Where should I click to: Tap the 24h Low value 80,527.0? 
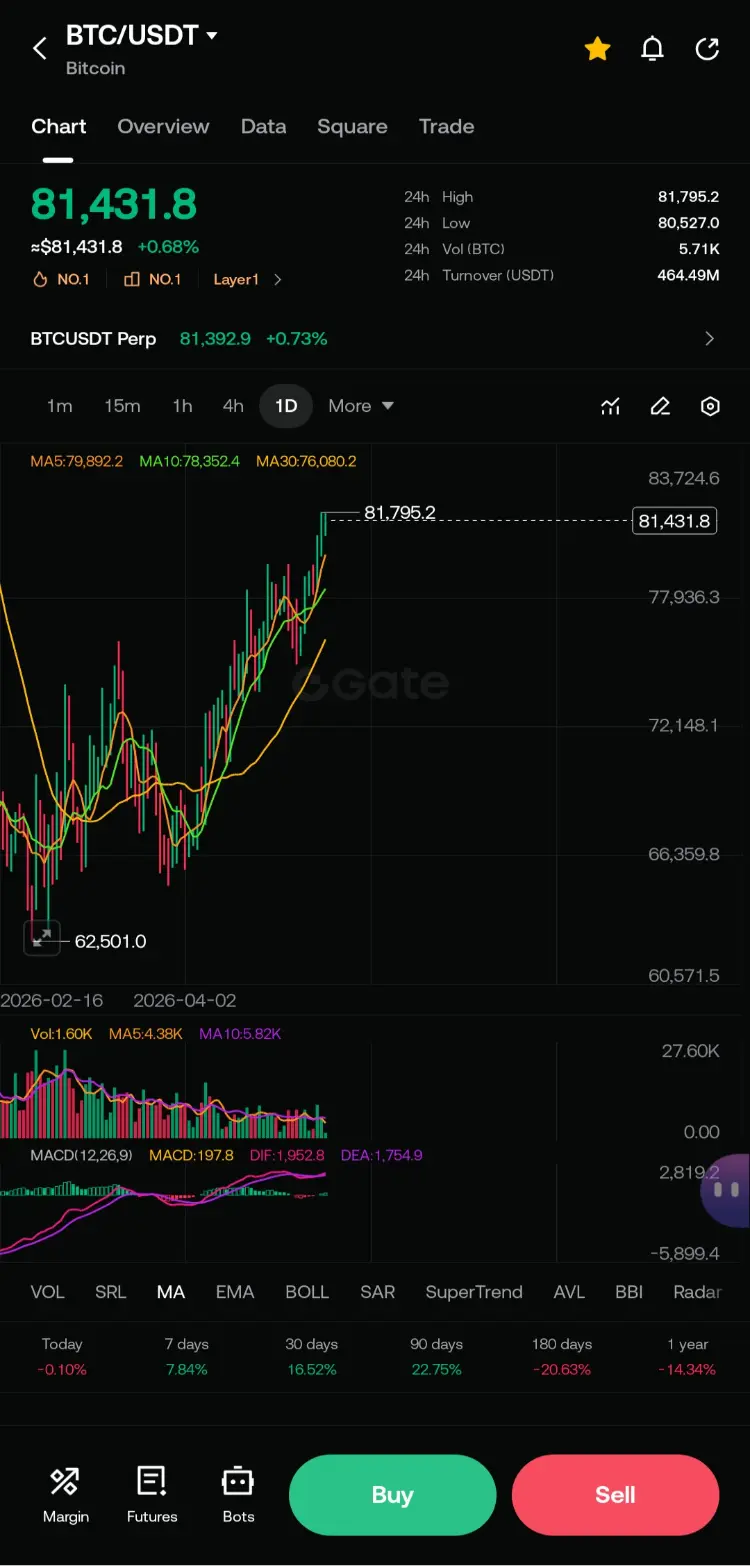688,223
